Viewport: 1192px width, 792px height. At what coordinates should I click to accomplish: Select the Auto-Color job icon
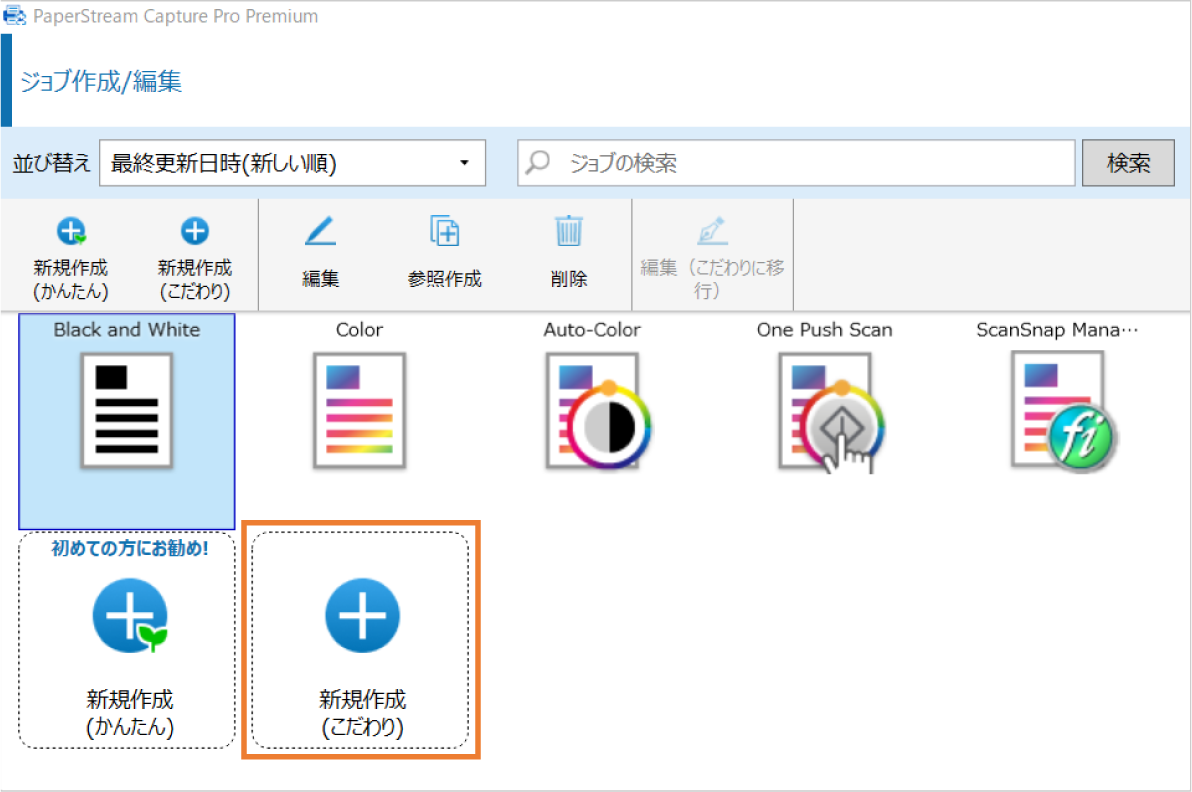tap(598, 411)
